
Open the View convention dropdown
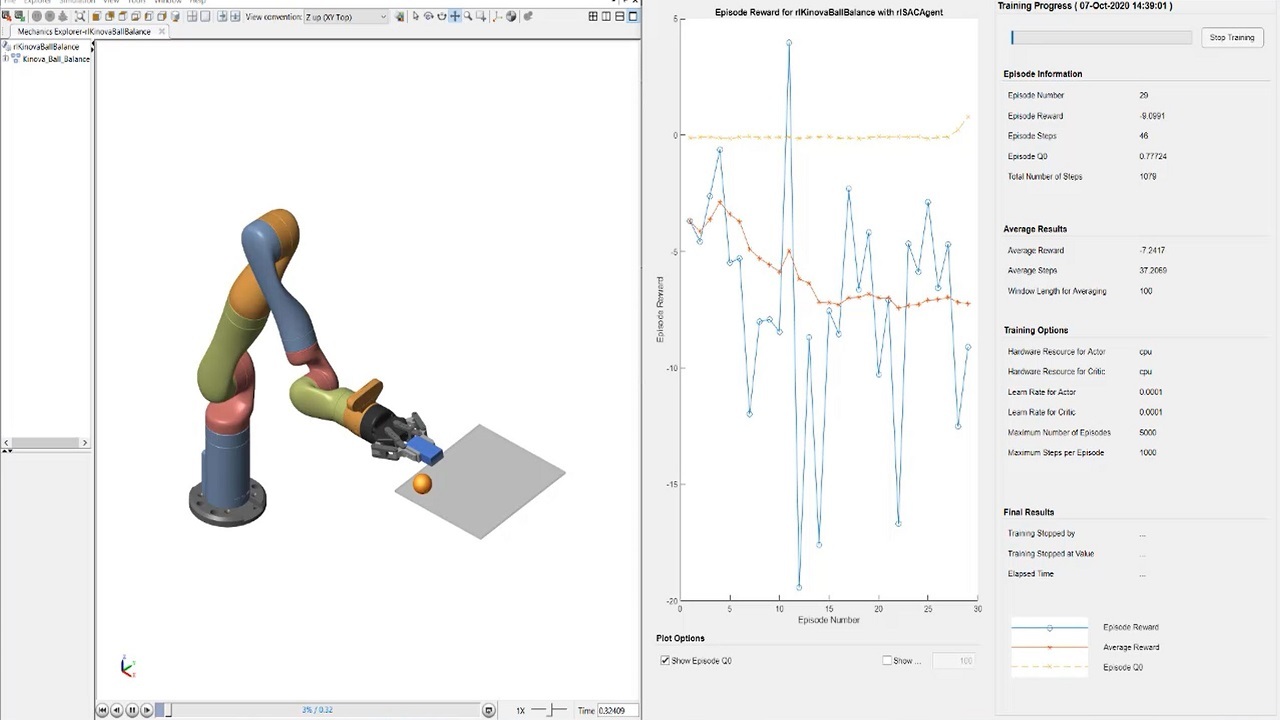345,17
